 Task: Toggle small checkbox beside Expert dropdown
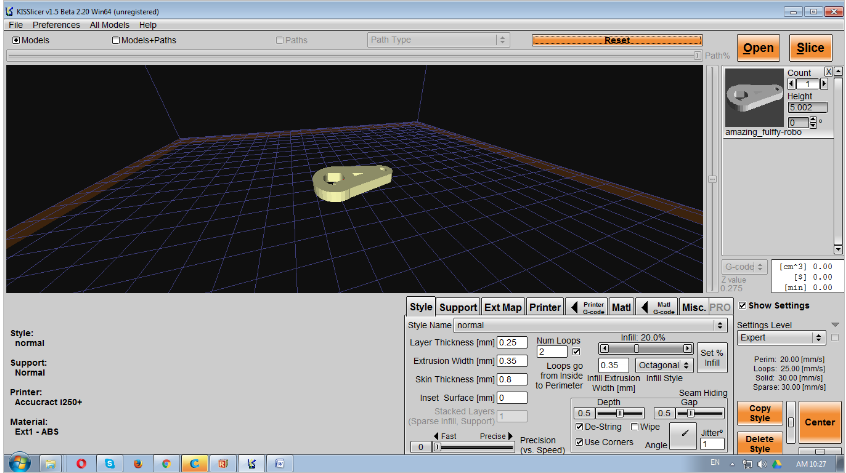pyautogui.click(x=835, y=338)
